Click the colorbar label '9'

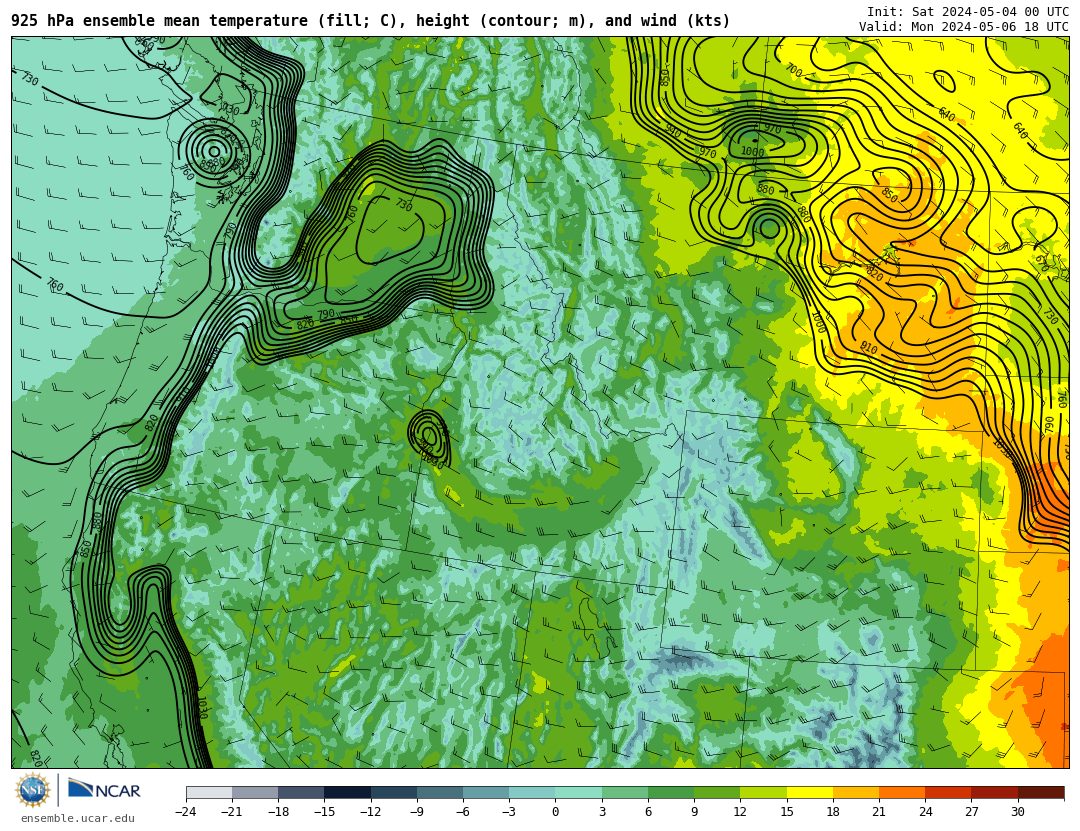click(x=694, y=812)
